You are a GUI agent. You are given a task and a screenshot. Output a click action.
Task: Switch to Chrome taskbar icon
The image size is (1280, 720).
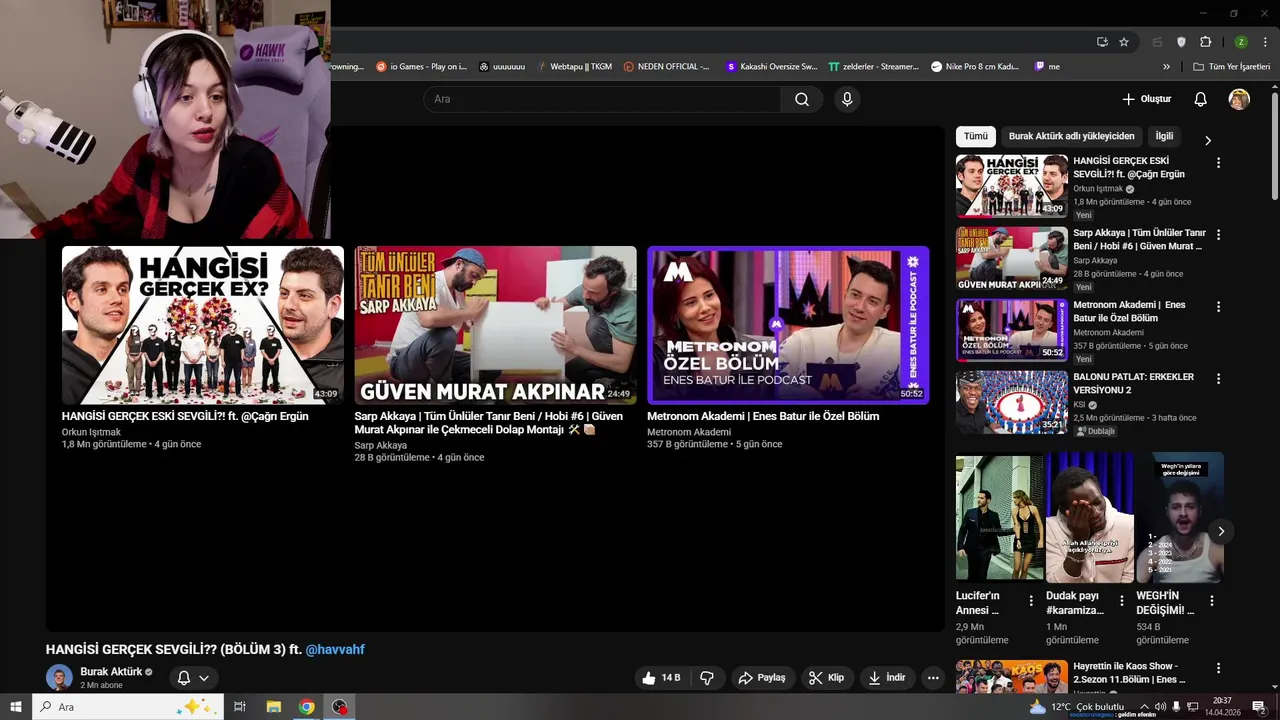[307, 707]
